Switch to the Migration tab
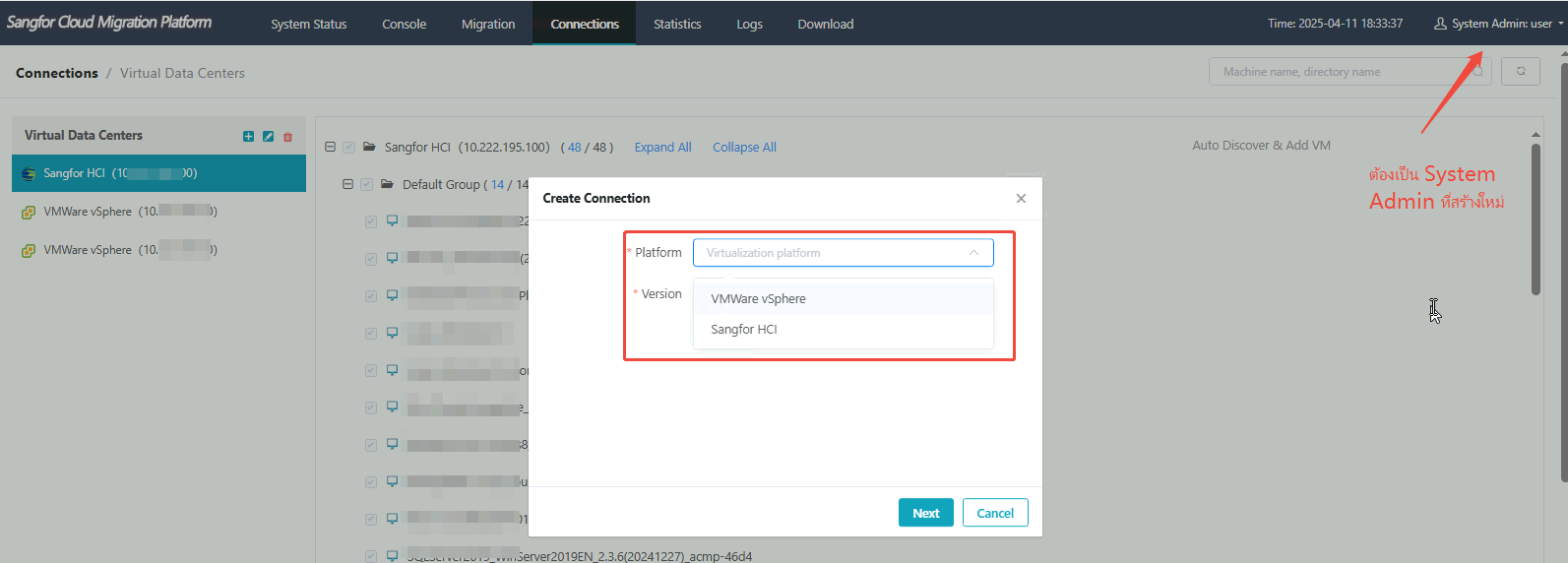1568x563 pixels. pos(488,24)
